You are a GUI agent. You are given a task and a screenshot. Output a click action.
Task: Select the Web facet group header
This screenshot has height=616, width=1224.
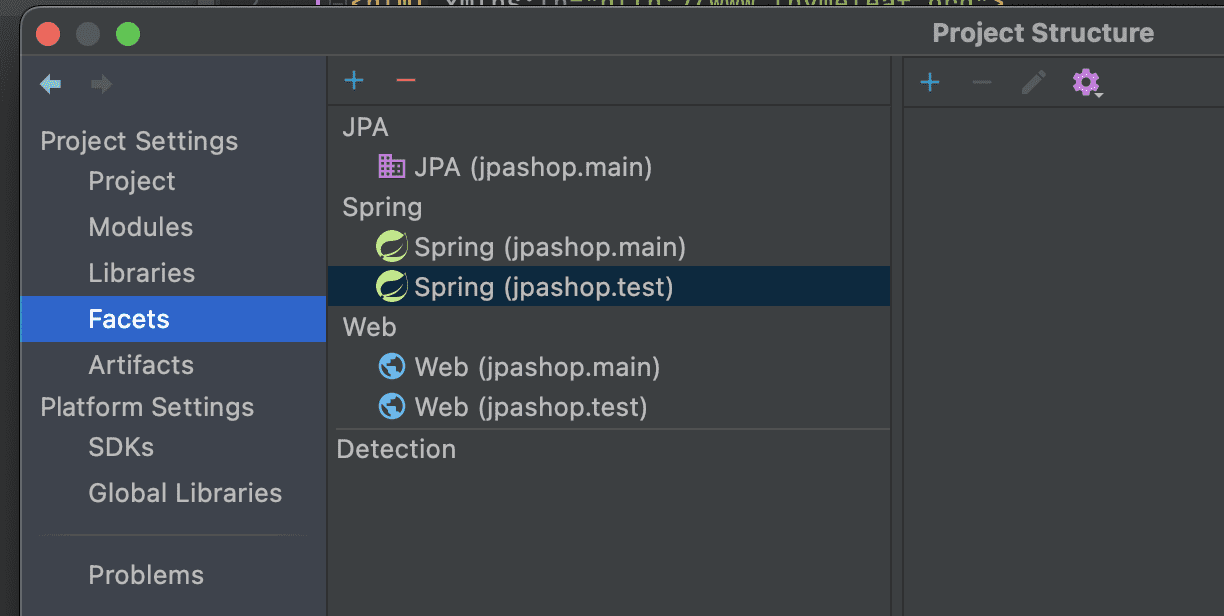[x=369, y=327]
